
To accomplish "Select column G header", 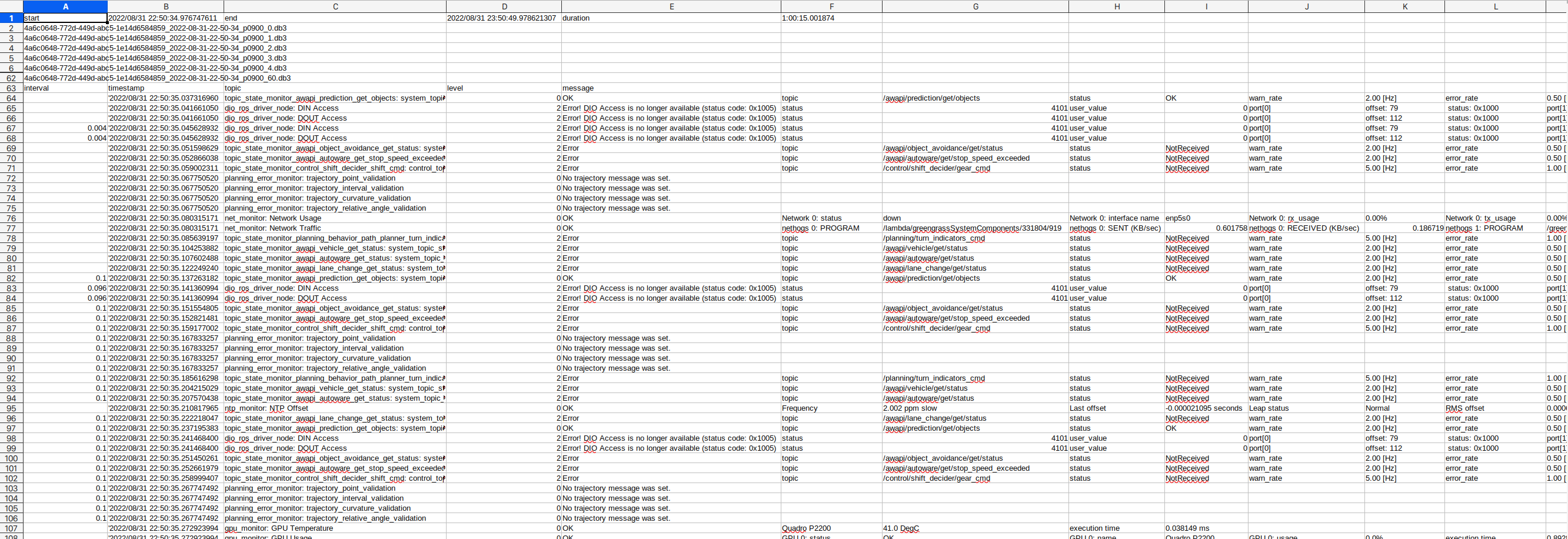I will pos(975,6).
